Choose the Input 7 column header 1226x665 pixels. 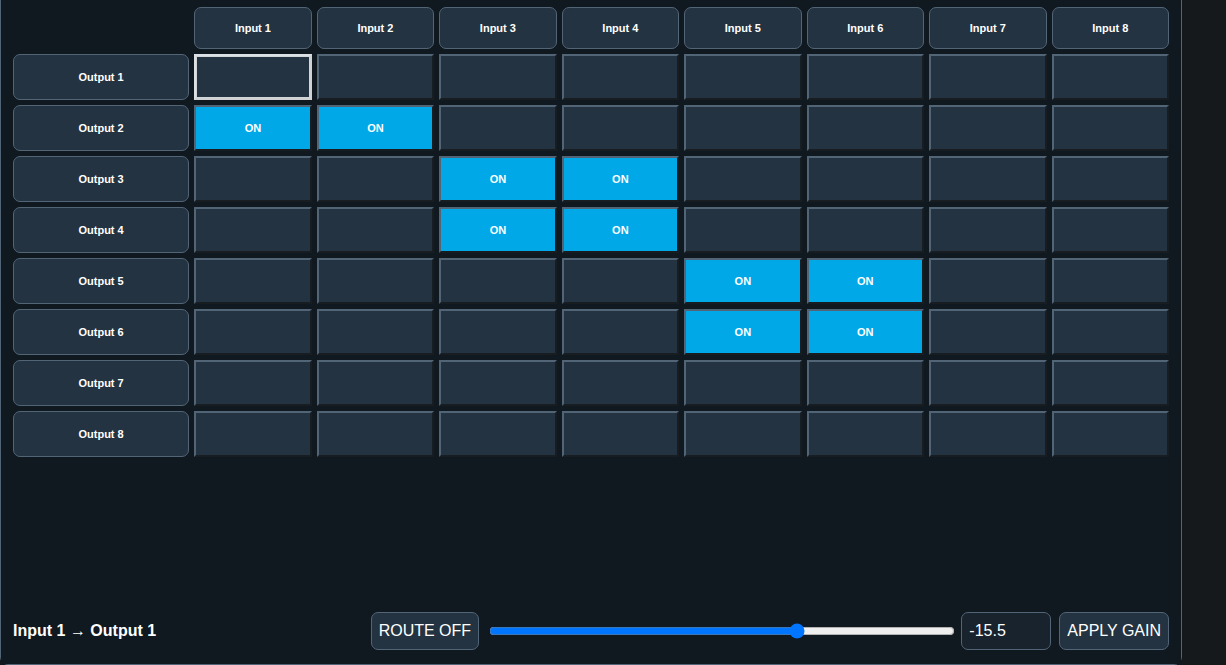[988, 28]
